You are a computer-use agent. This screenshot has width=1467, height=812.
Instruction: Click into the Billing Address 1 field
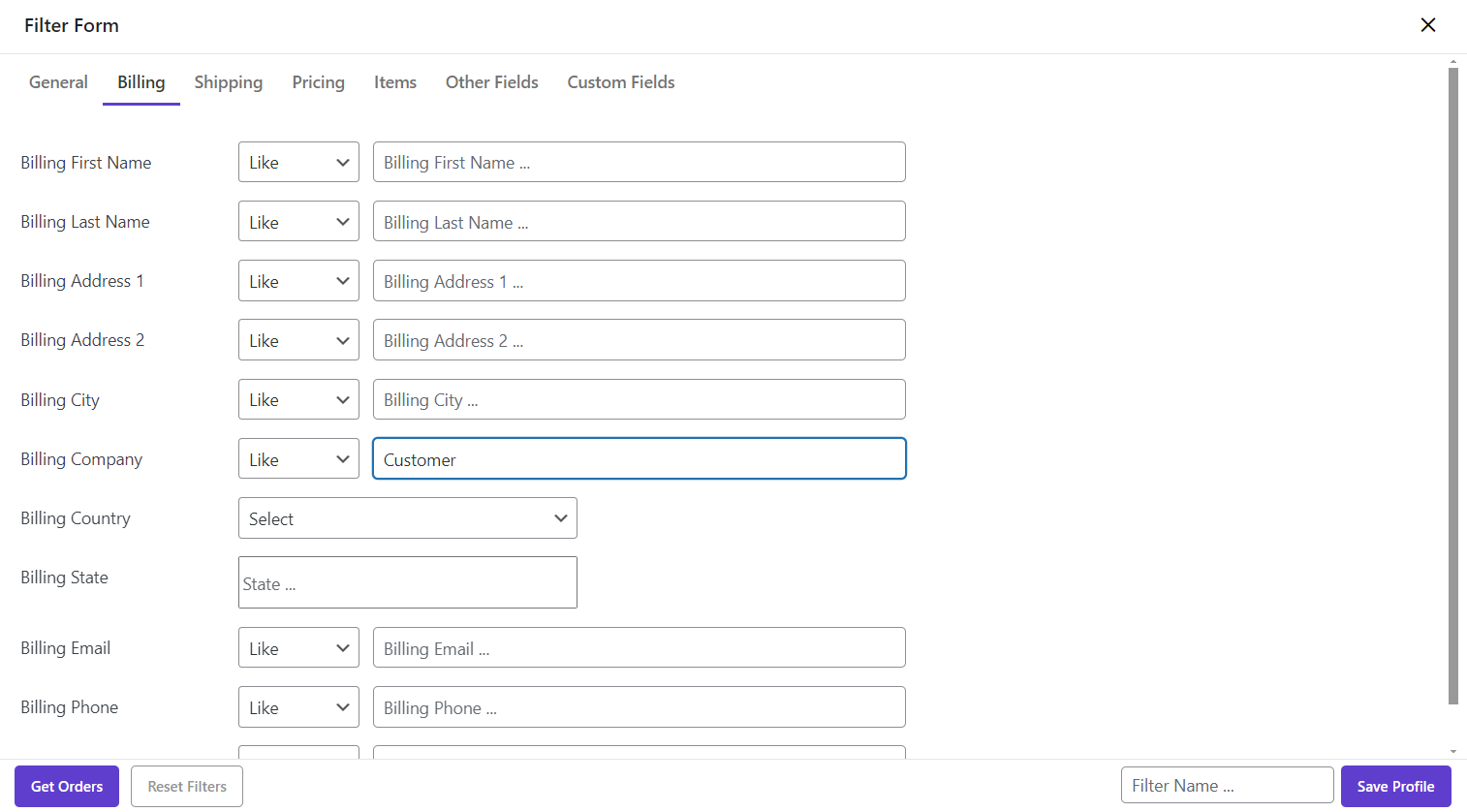(x=640, y=281)
